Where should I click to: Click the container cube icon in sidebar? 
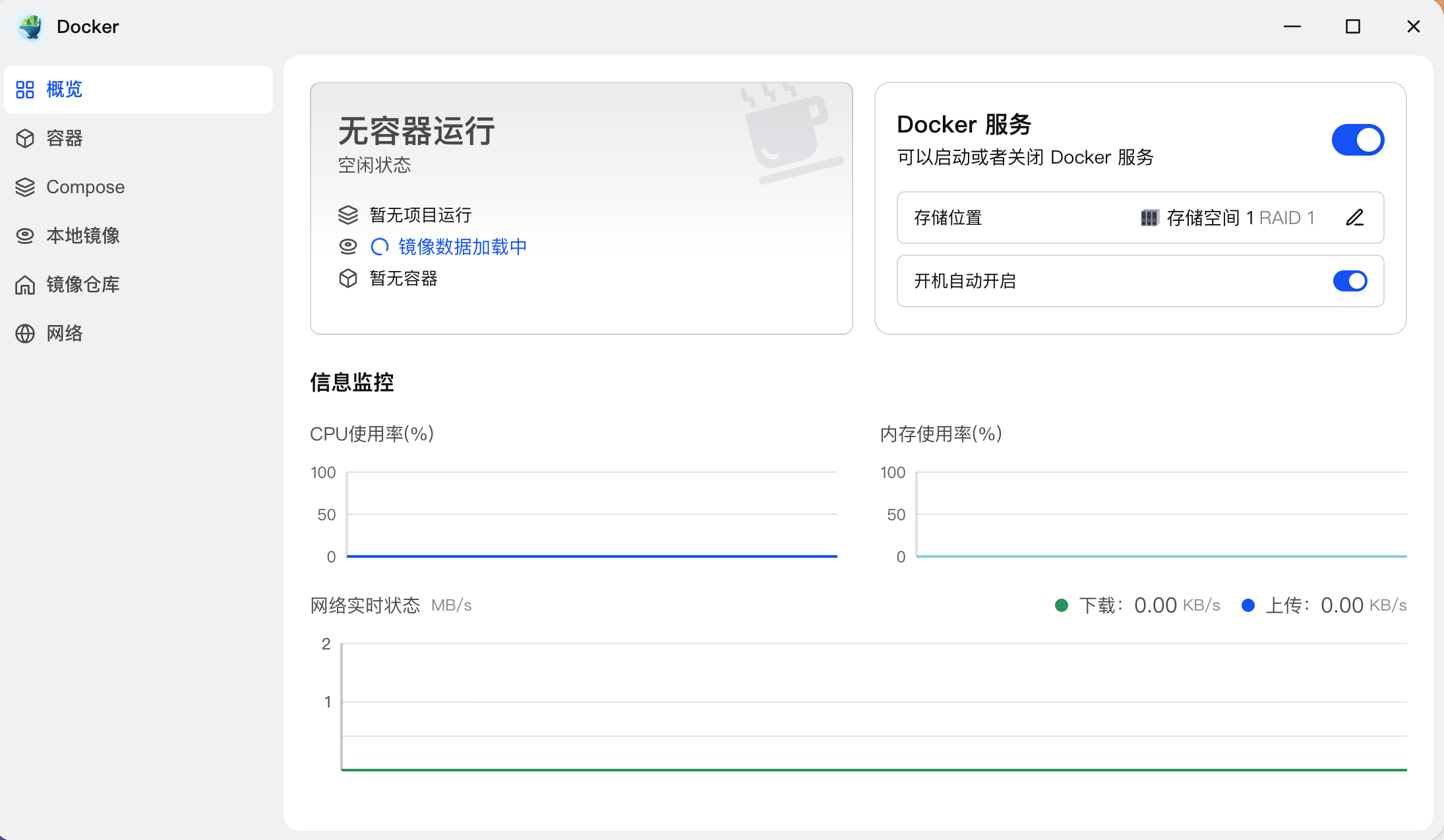[25, 138]
